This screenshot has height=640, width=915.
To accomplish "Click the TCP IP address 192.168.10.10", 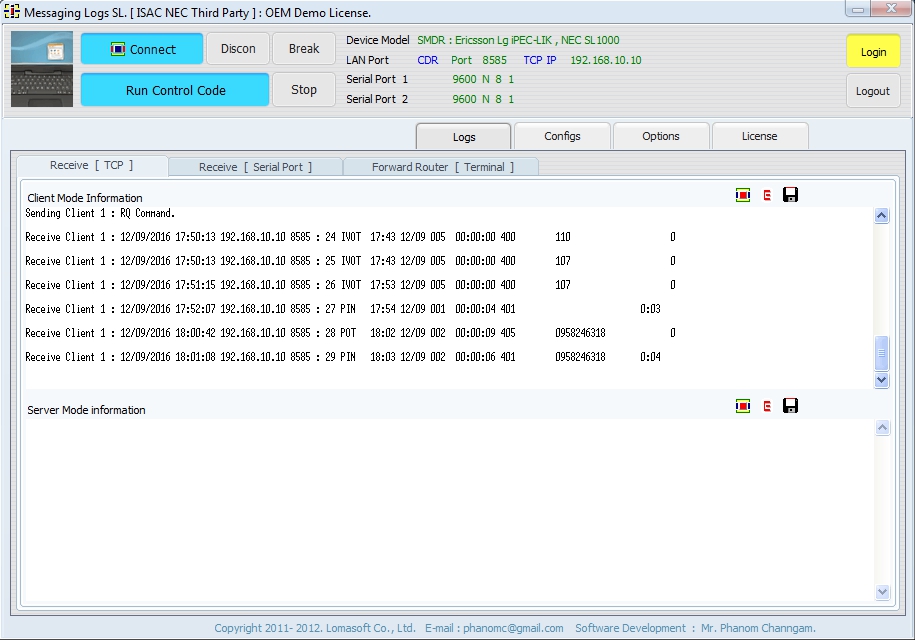I will click(606, 60).
